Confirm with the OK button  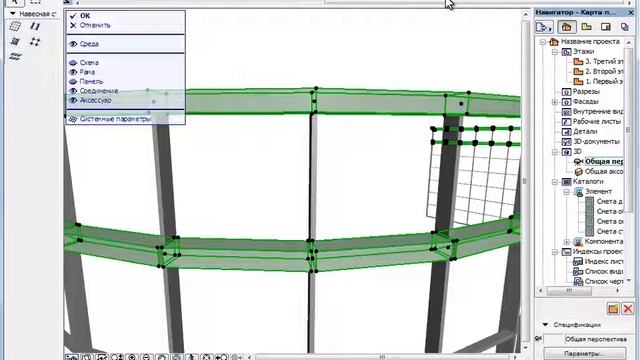click(85, 16)
